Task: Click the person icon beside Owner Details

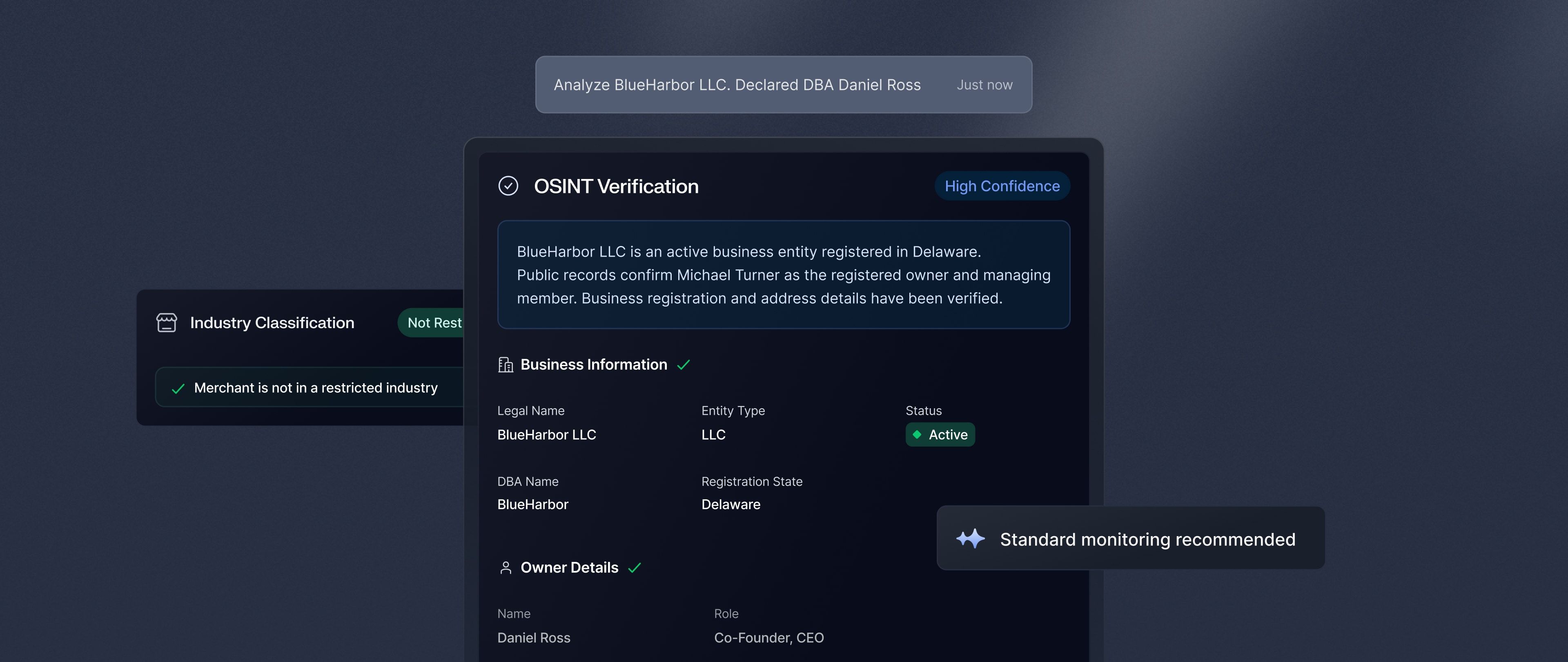Action: 505,568
